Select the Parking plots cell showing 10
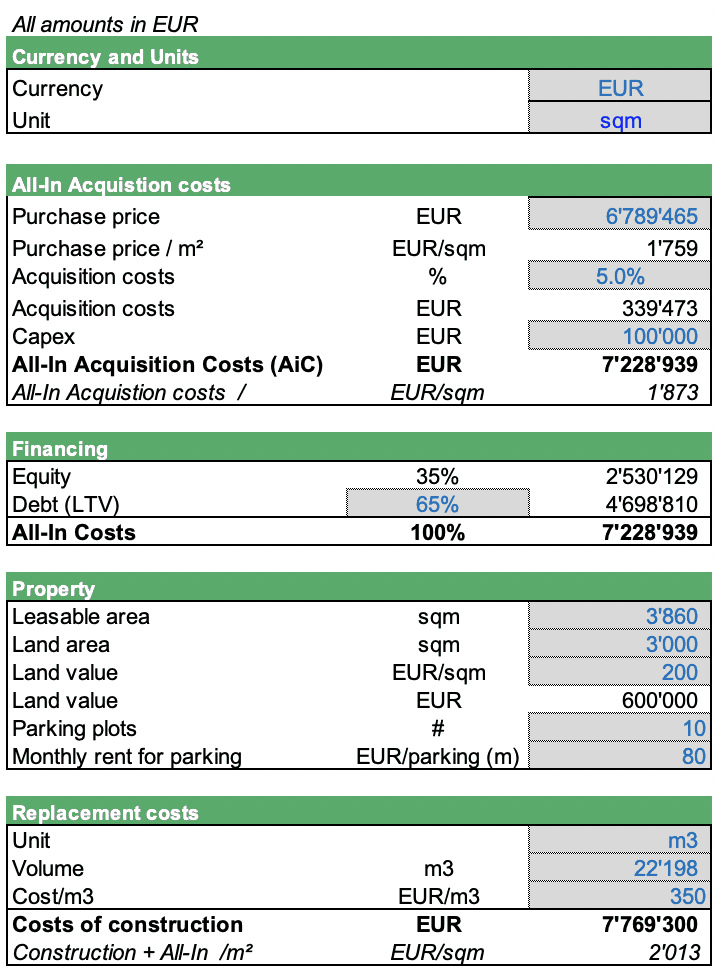Screen dimensions: 714x970 coord(619,728)
